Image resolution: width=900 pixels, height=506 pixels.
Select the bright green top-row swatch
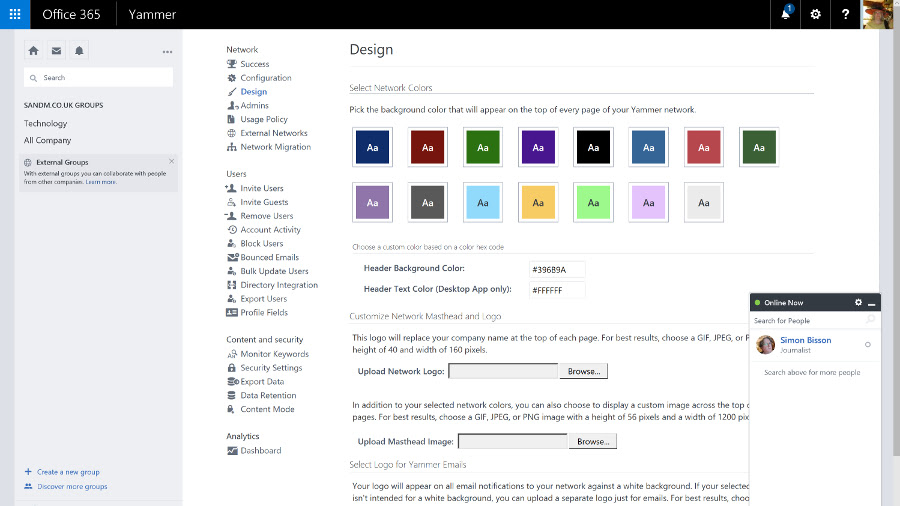(483, 147)
